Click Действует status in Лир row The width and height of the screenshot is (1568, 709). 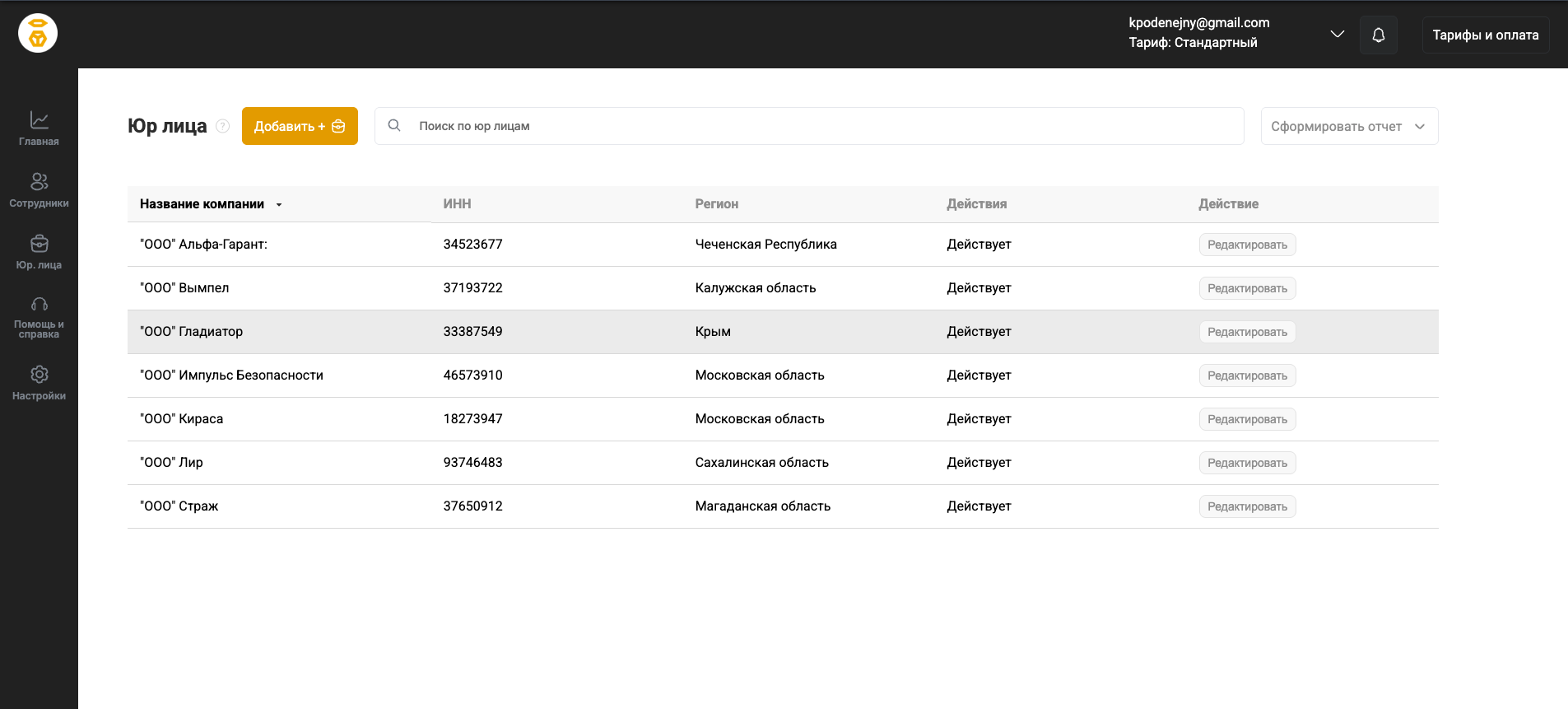click(979, 463)
